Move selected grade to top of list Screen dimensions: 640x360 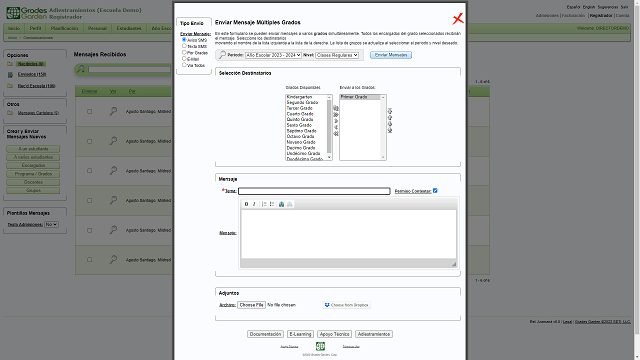click(x=390, y=111)
